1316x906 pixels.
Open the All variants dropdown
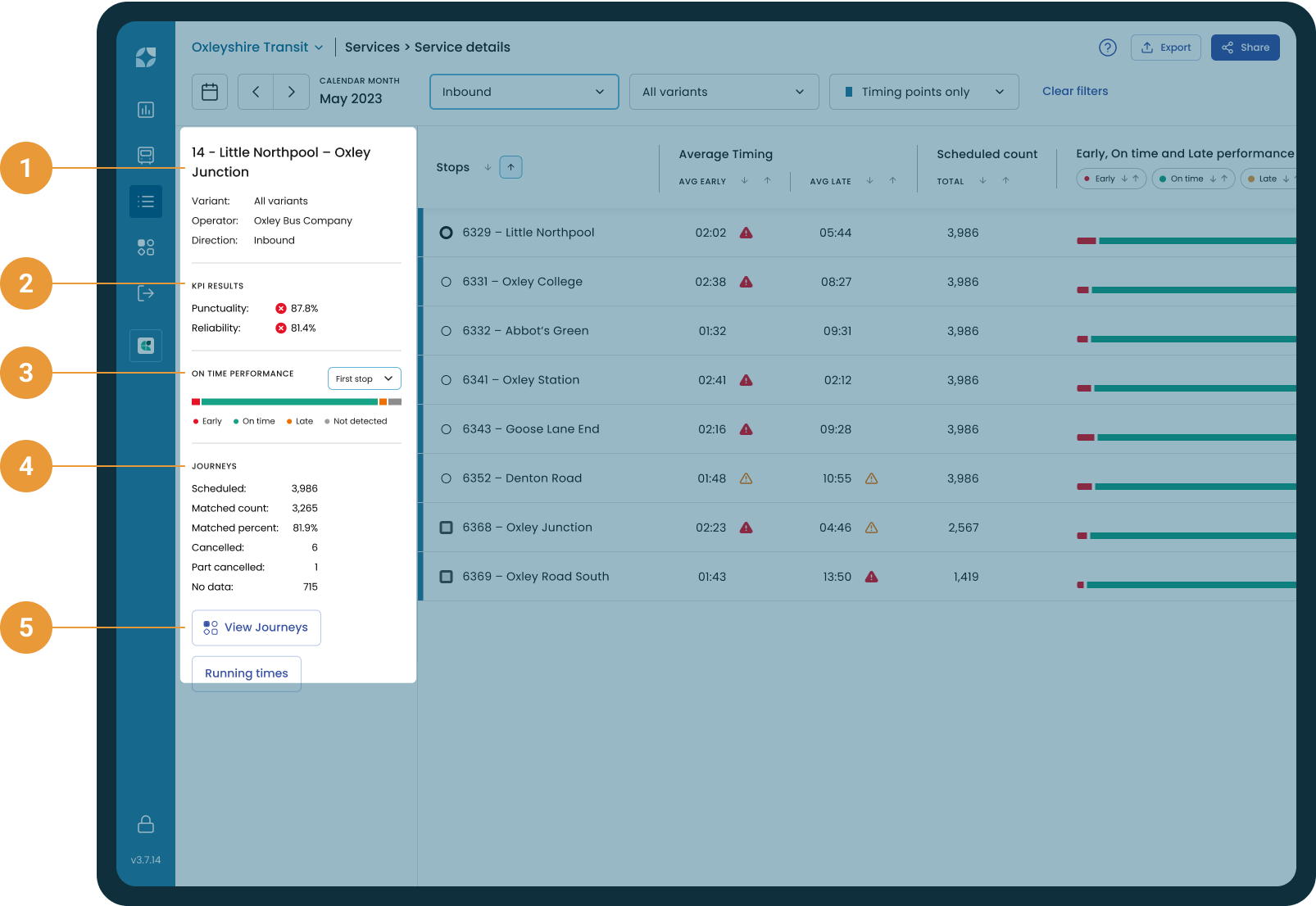pyautogui.click(x=724, y=92)
